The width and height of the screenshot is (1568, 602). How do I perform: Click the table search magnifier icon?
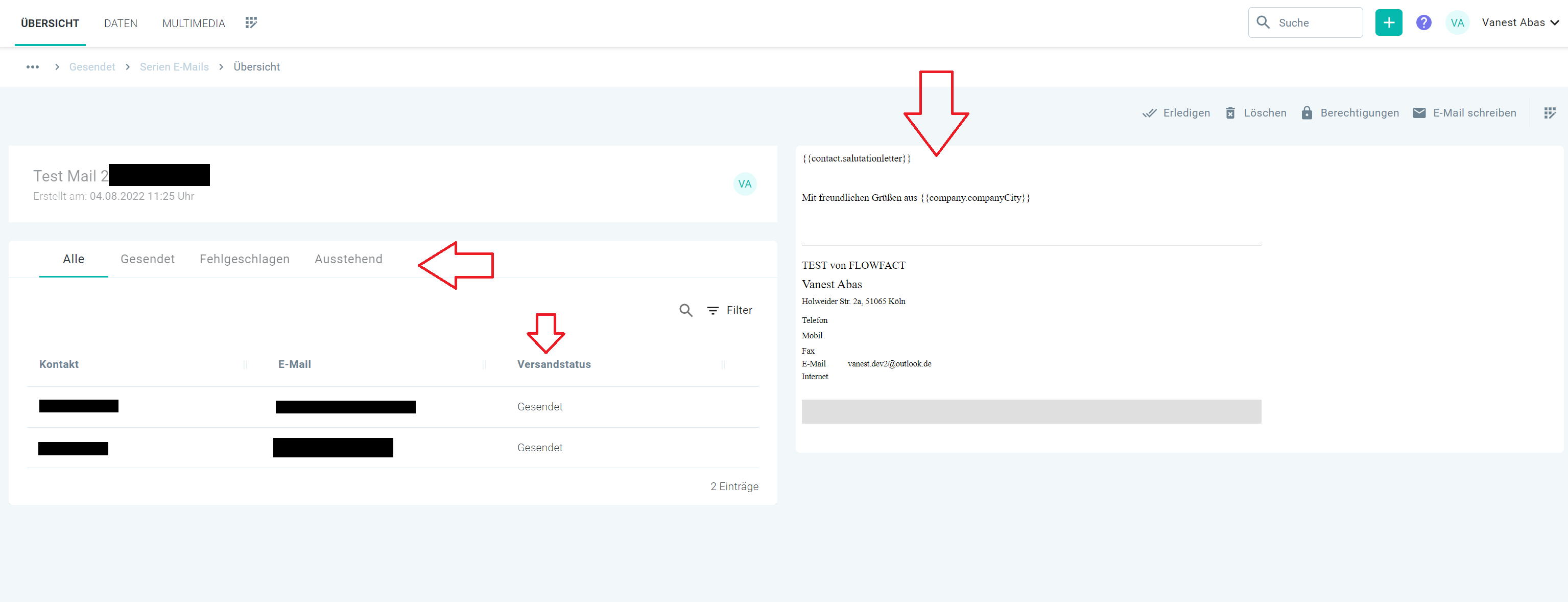click(686, 310)
